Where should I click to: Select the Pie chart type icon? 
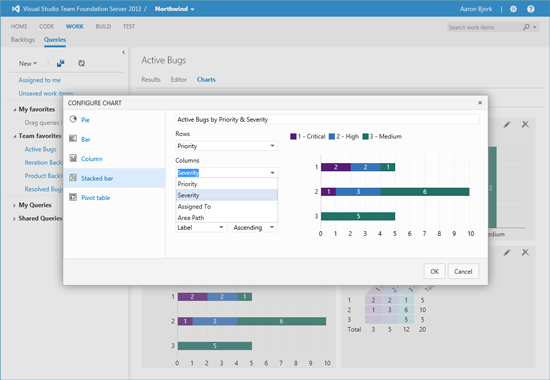point(73,119)
